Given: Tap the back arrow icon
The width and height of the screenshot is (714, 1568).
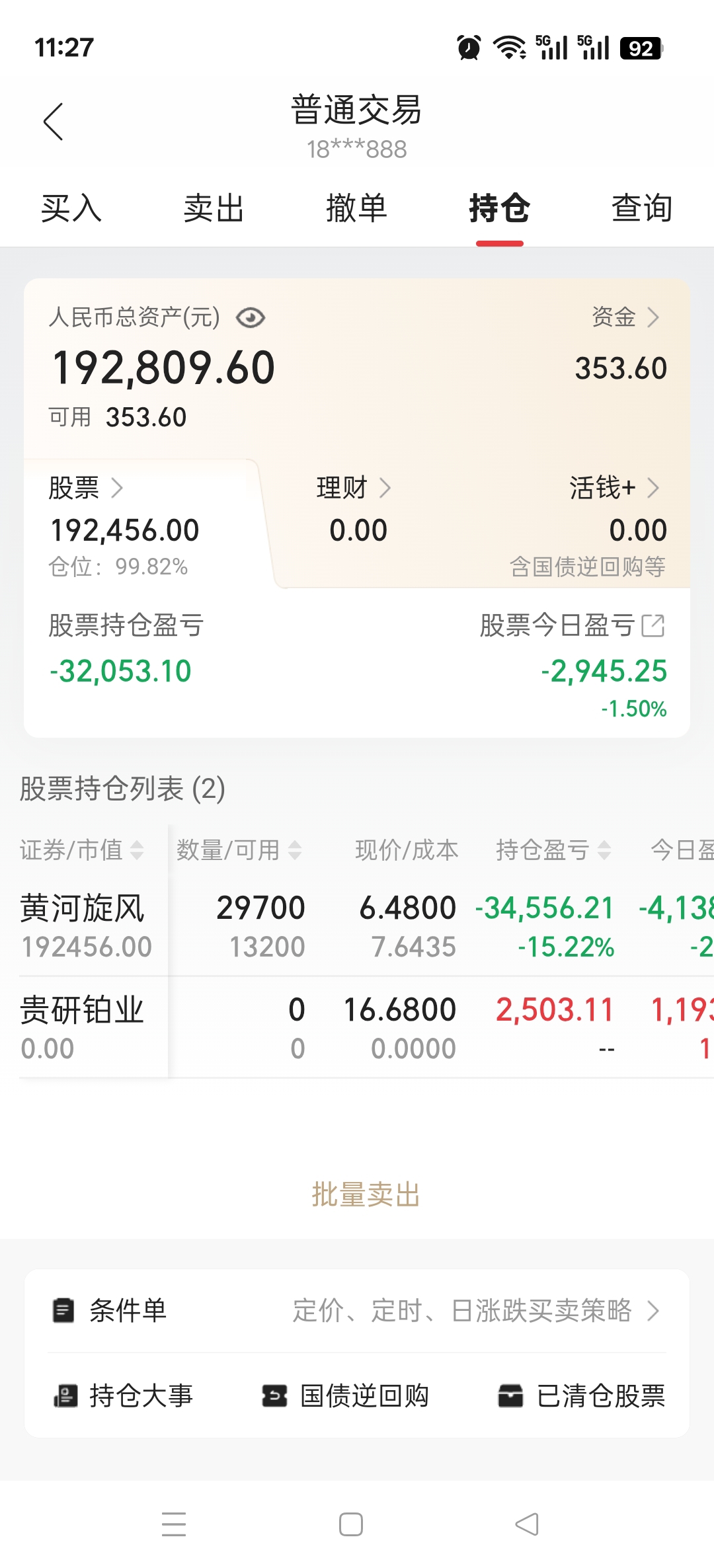Looking at the screenshot, I should [x=54, y=122].
